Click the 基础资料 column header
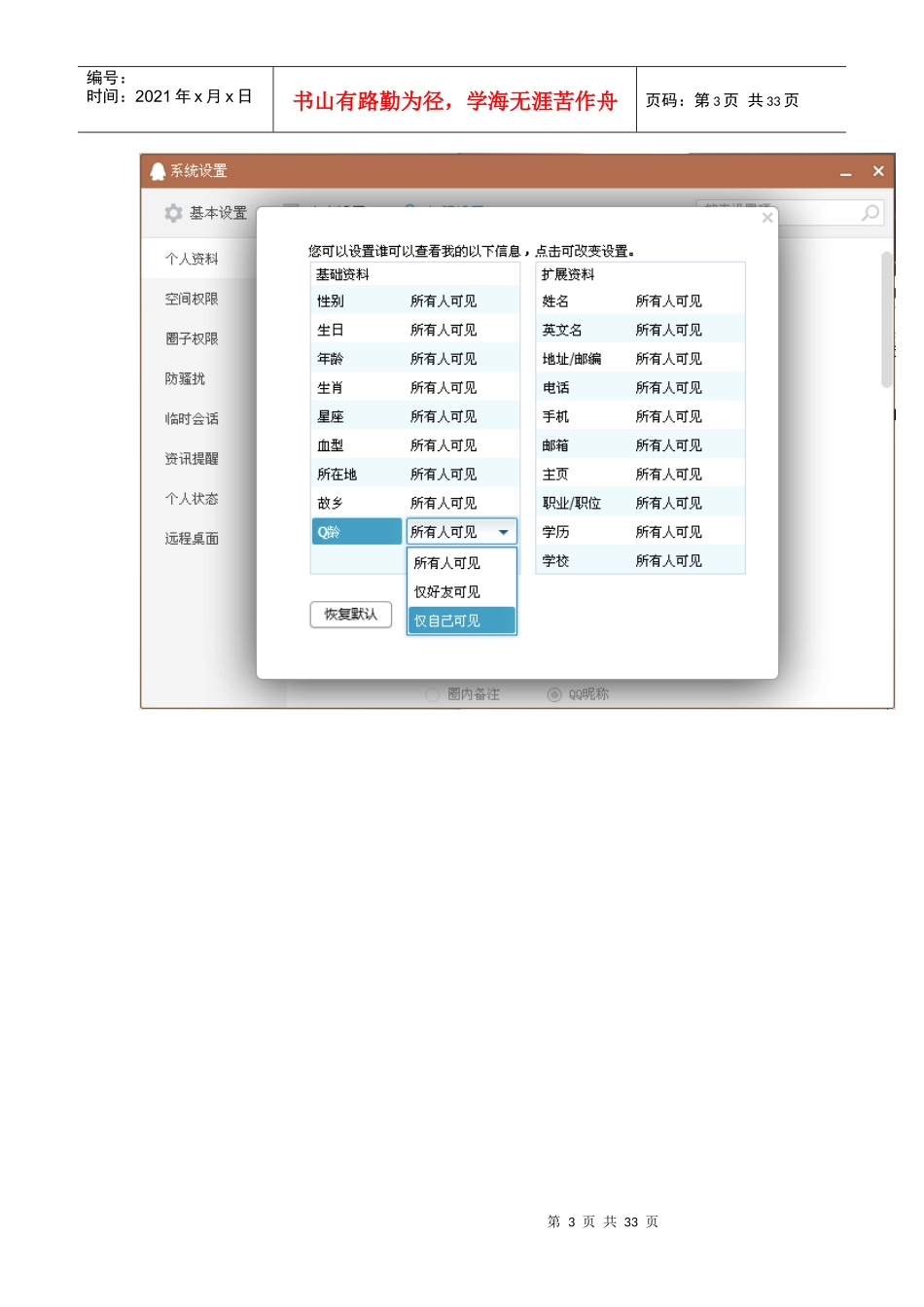924x1307 pixels. coord(342,275)
